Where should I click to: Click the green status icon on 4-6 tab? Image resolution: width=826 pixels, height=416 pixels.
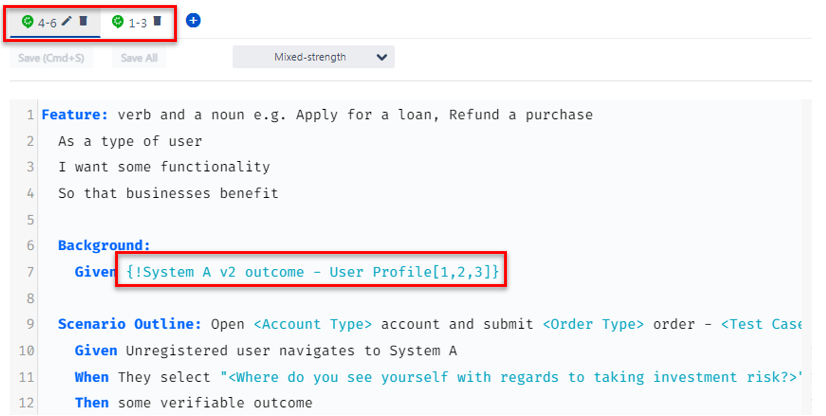[28, 21]
